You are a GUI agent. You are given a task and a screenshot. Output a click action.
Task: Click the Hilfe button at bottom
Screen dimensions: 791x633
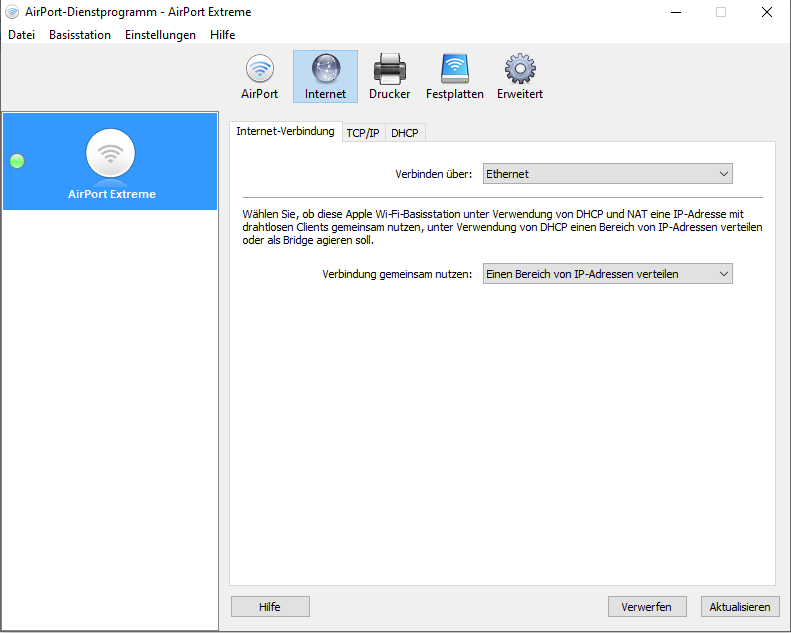tap(270, 607)
